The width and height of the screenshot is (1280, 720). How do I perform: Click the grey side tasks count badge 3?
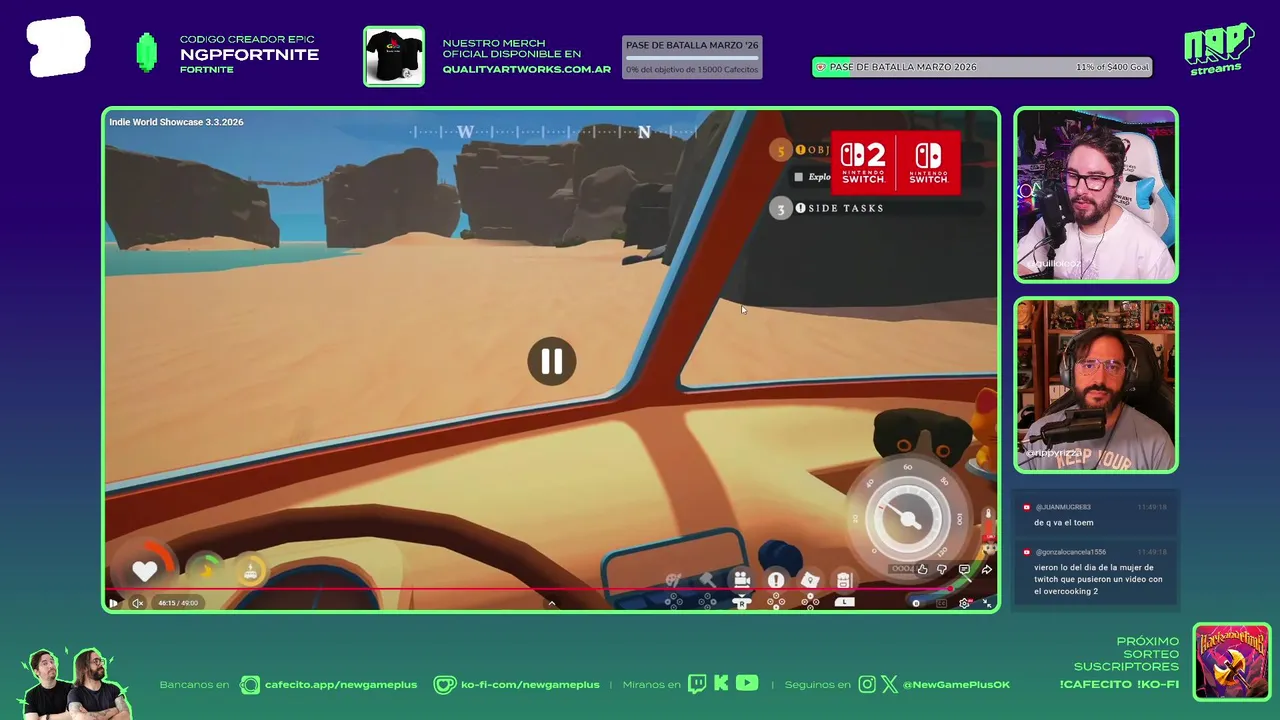pyautogui.click(x=780, y=208)
